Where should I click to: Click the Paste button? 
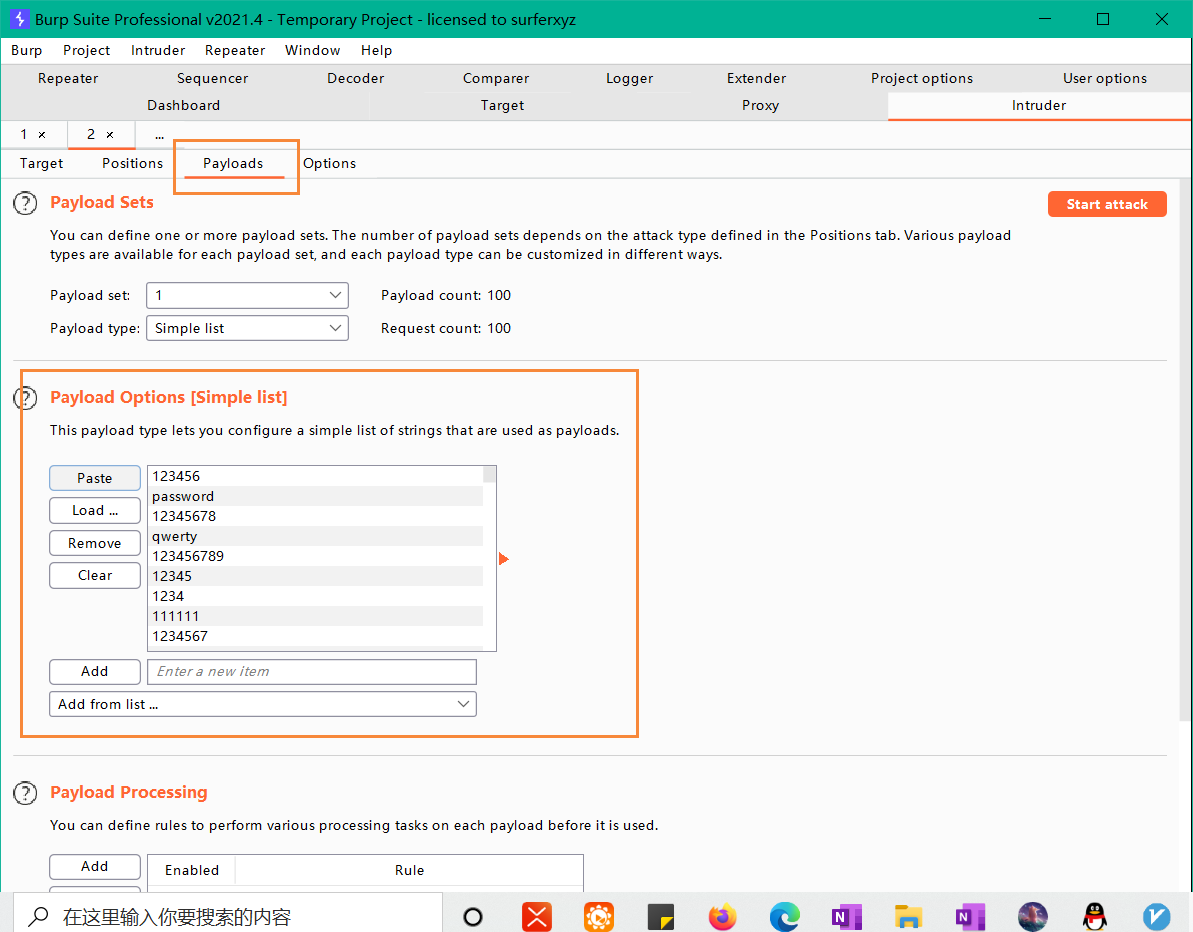click(94, 478)
